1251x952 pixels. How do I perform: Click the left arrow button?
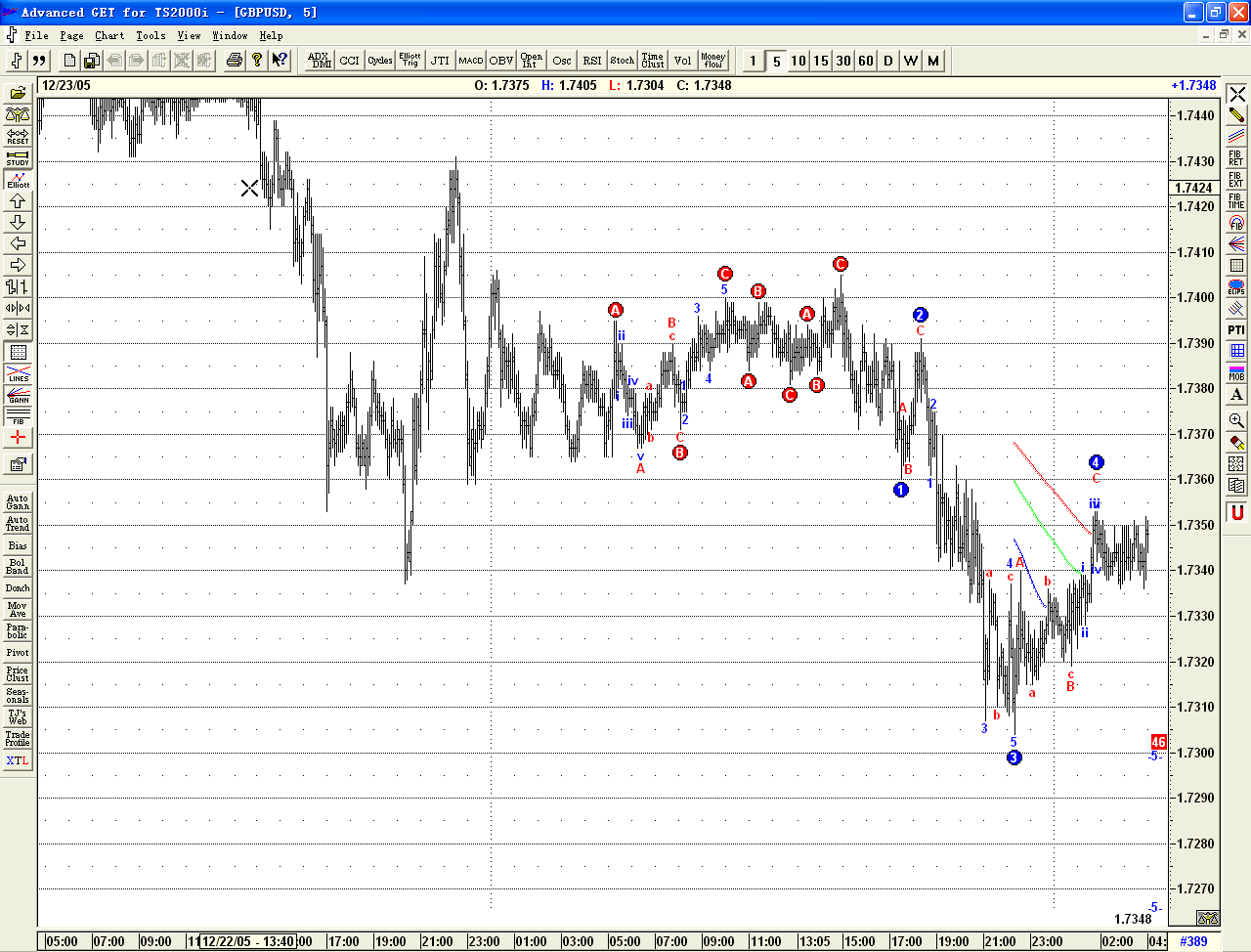tap(18, 244)
